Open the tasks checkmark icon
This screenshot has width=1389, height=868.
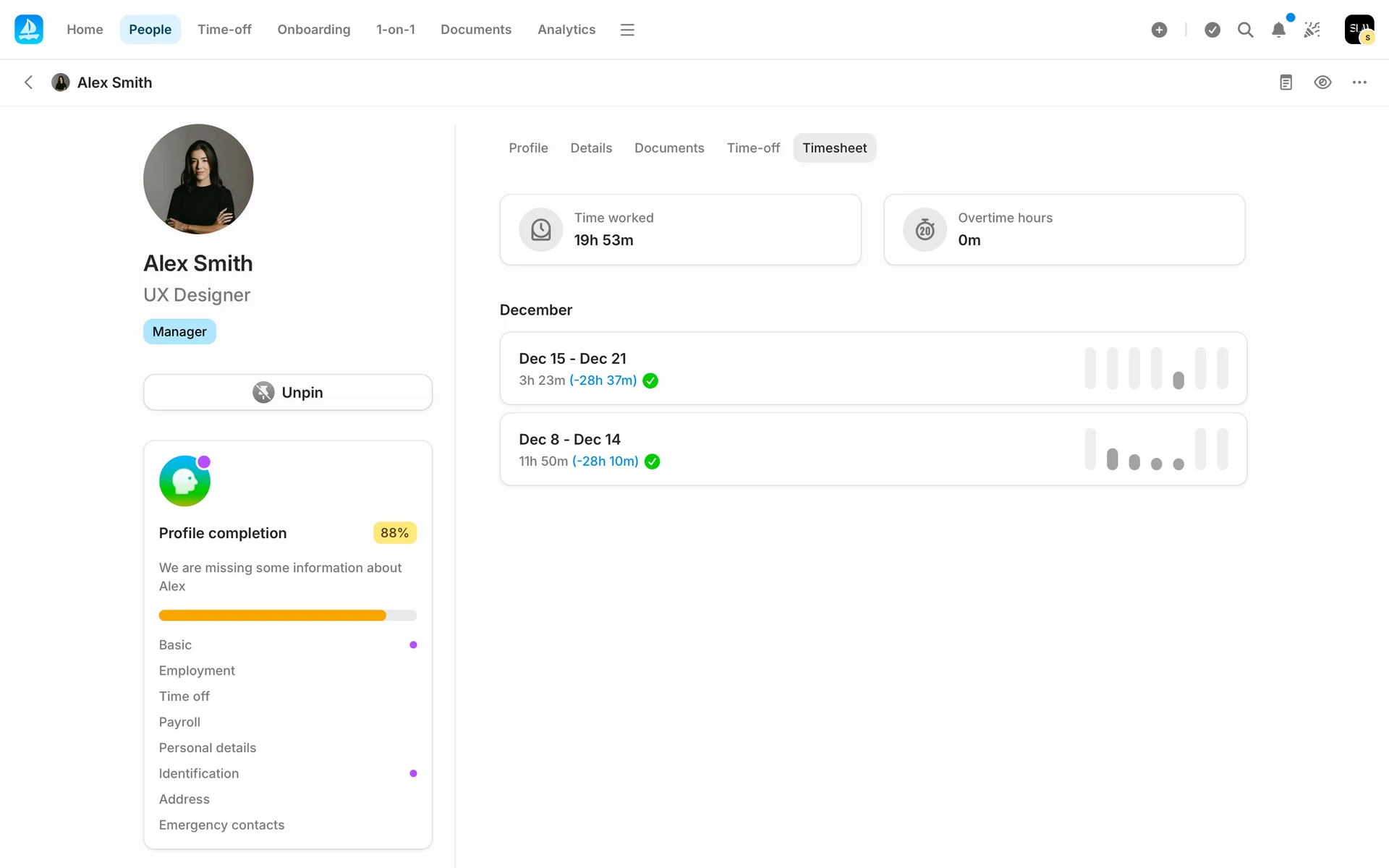click(x=1212, y=30)
